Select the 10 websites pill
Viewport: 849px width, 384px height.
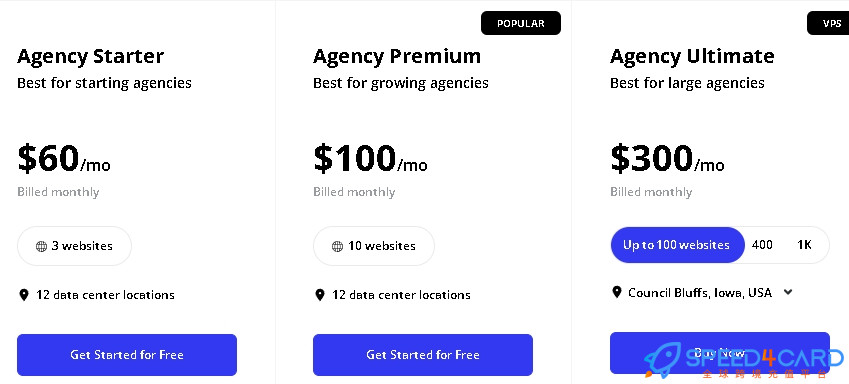[374, 246]
